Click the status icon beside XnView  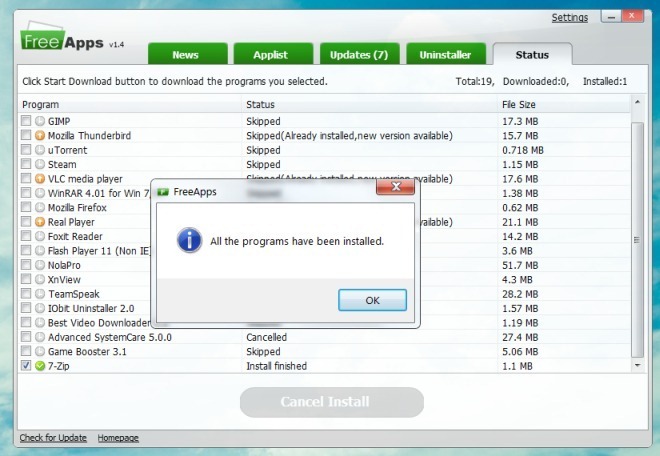coord(40,280)
